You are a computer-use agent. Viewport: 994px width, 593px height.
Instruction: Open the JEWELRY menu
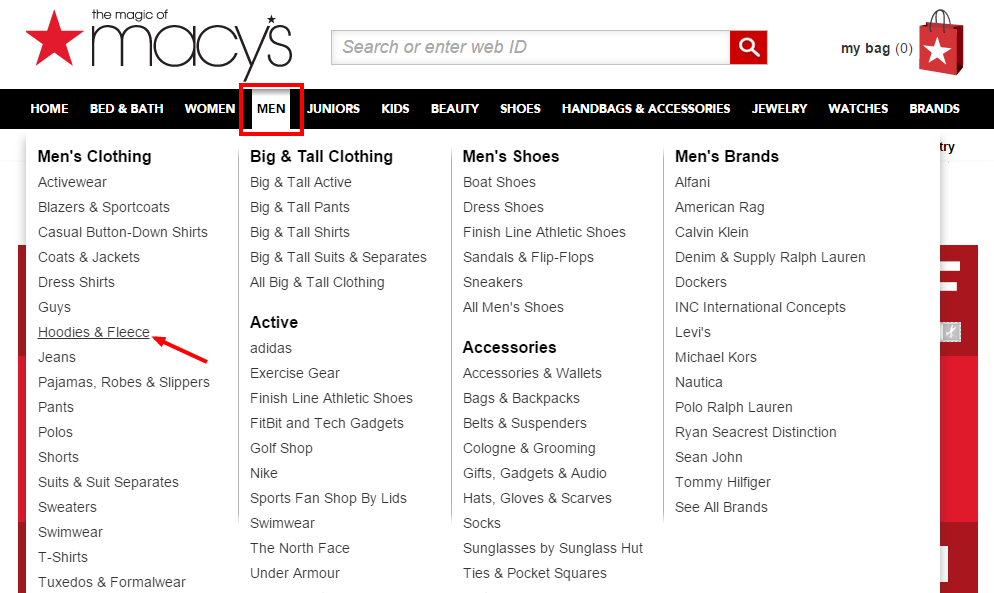779,108
